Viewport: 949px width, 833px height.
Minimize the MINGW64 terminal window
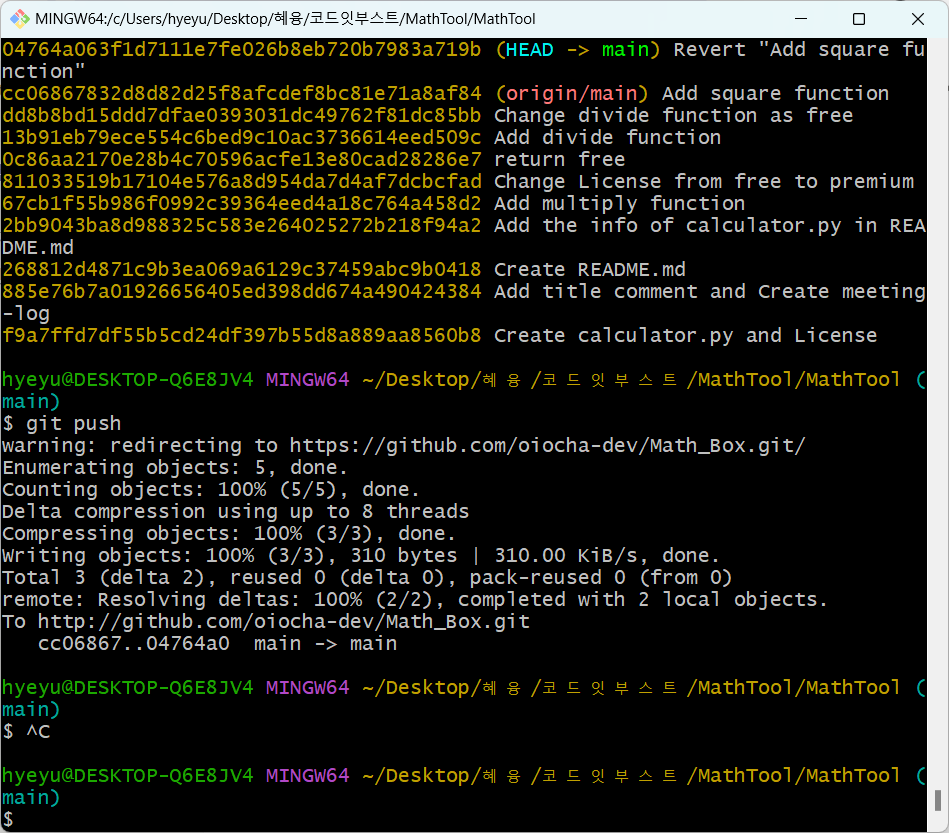click(x=801, y=19)
